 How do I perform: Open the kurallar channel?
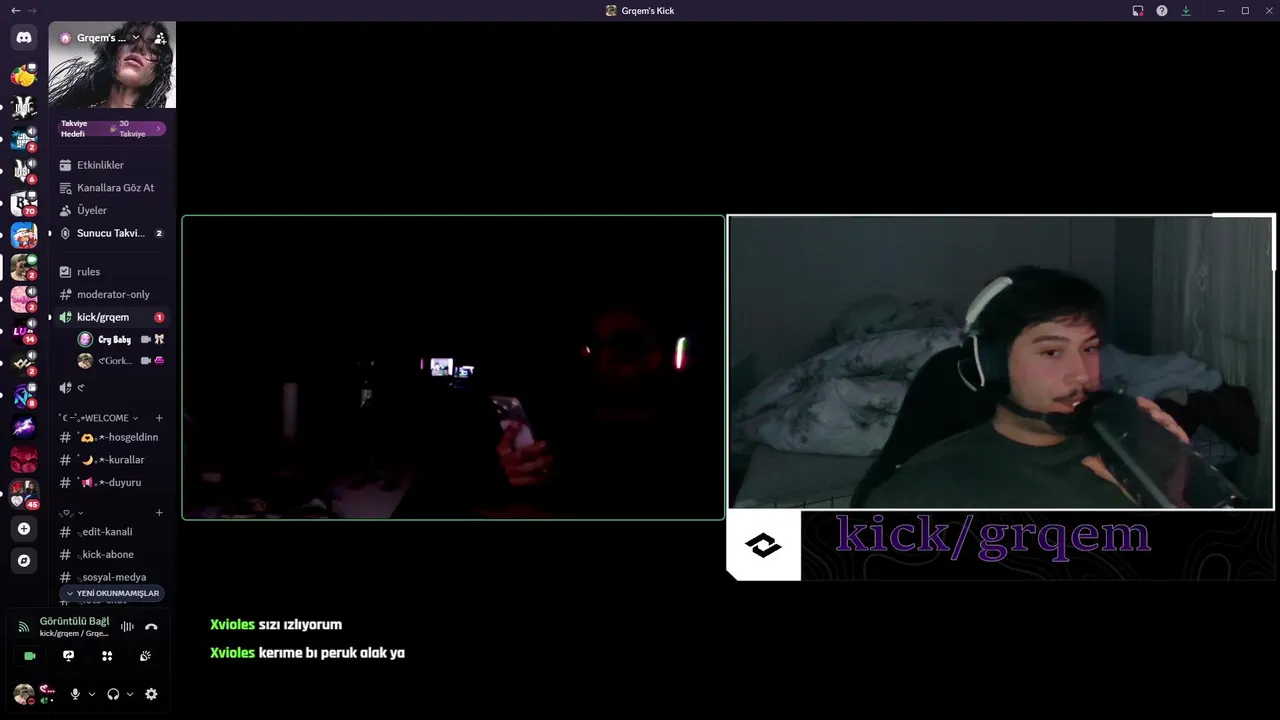click(x=112, y=460)
